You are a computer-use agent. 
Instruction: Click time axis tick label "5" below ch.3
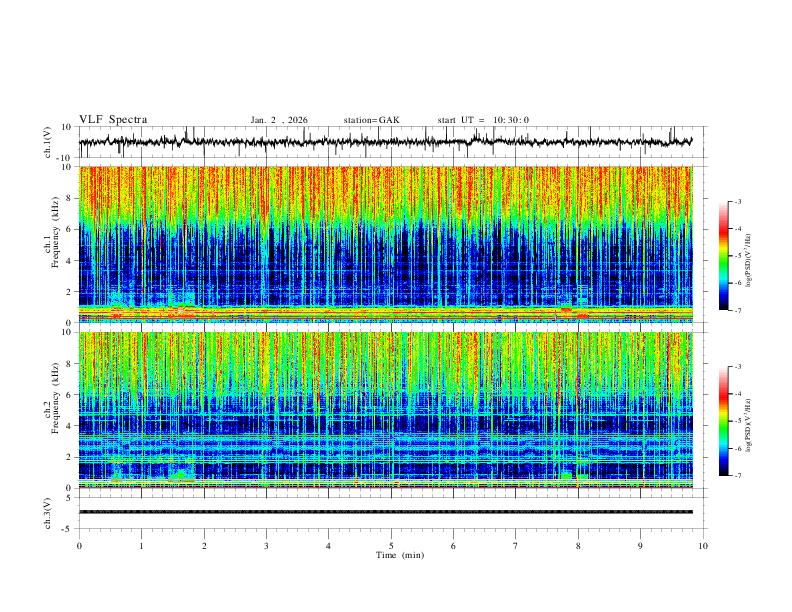pyautogui.click(x=391, y=546)
